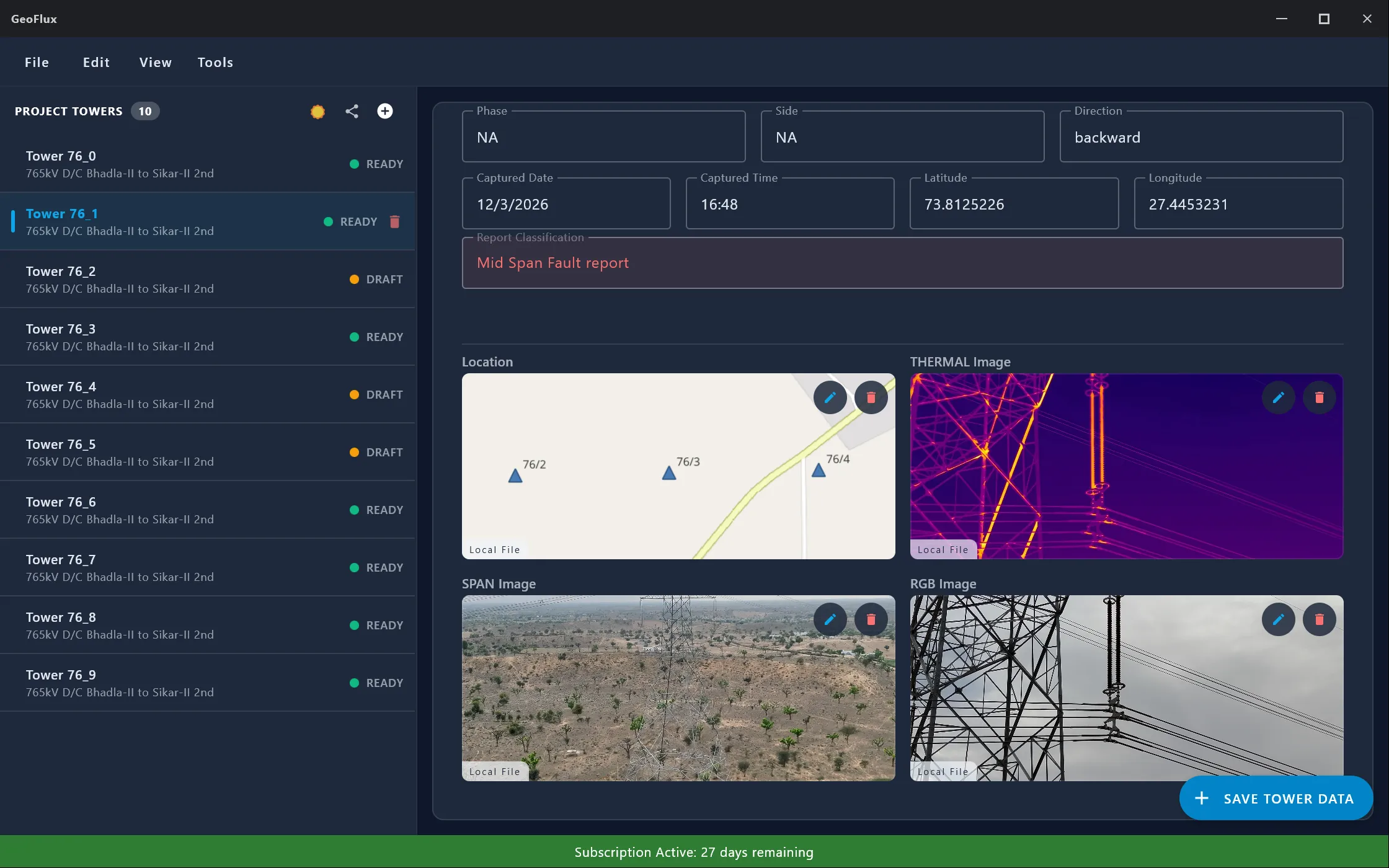Viewport: 1389px width, 868px height.
Task: Select Tower 76_7 in the list
Action: [208, 568]
